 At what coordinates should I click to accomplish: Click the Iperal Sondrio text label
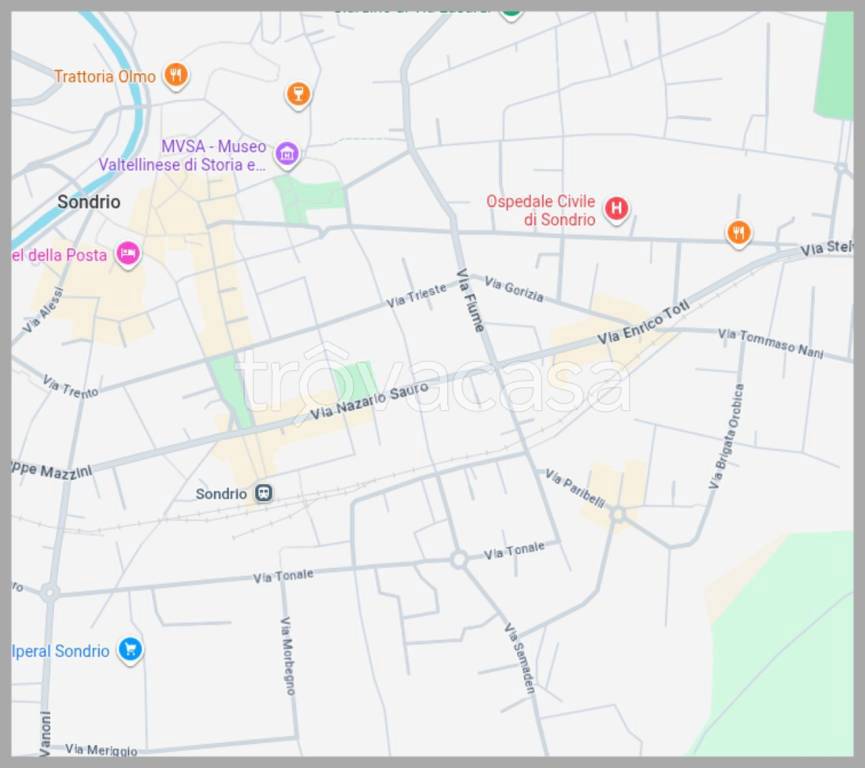point(61,651)
